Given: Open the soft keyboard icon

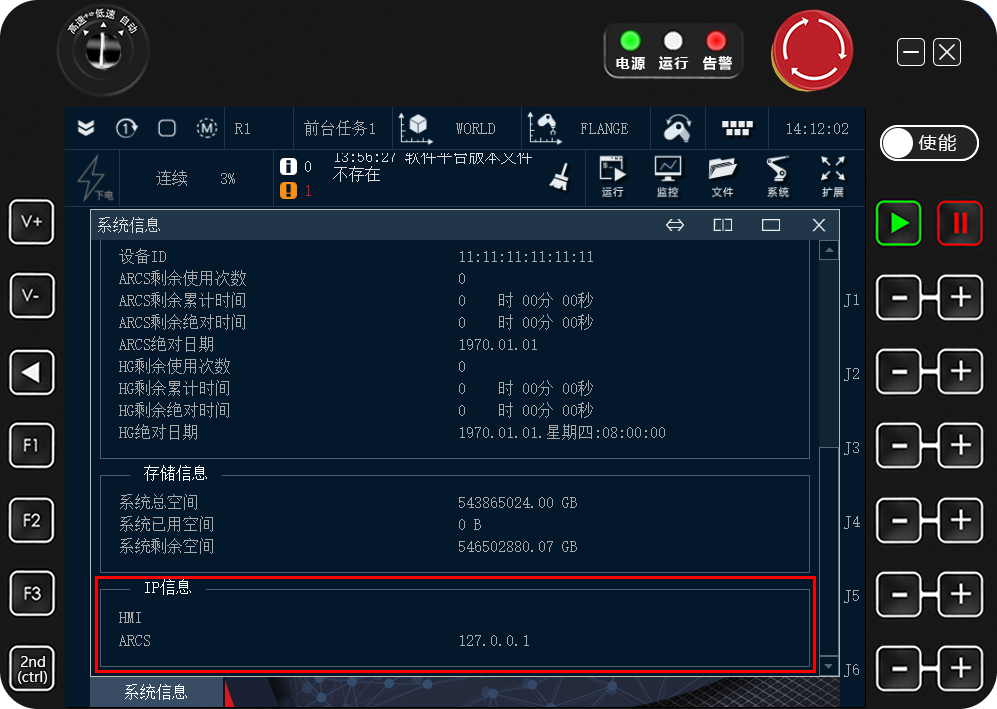Looking at the screenshot, I should pos(738,128).
